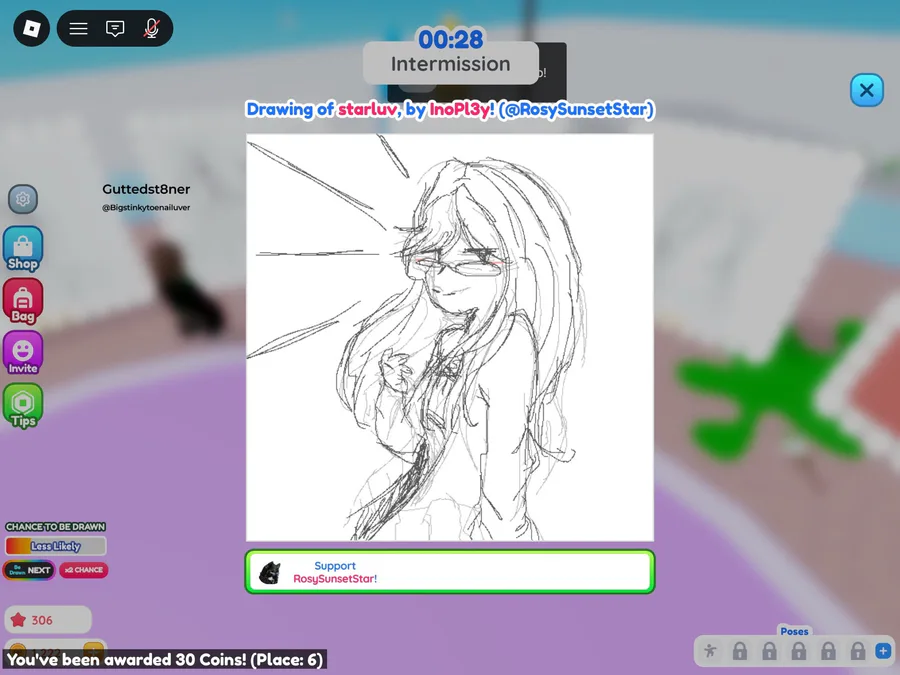Click the Invite smiley button

pos(23,354)
